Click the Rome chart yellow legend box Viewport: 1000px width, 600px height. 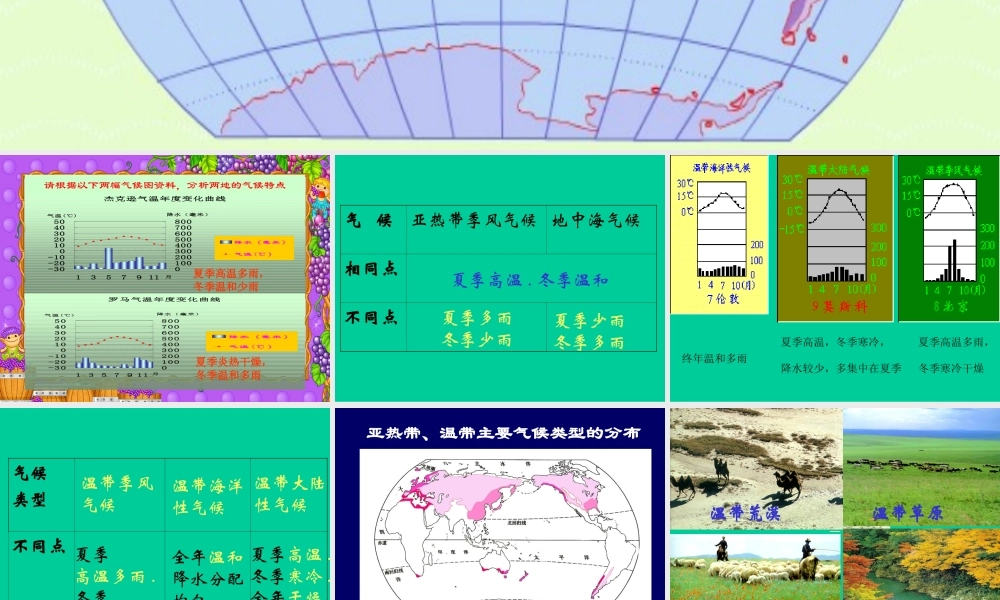click(251, 340)
